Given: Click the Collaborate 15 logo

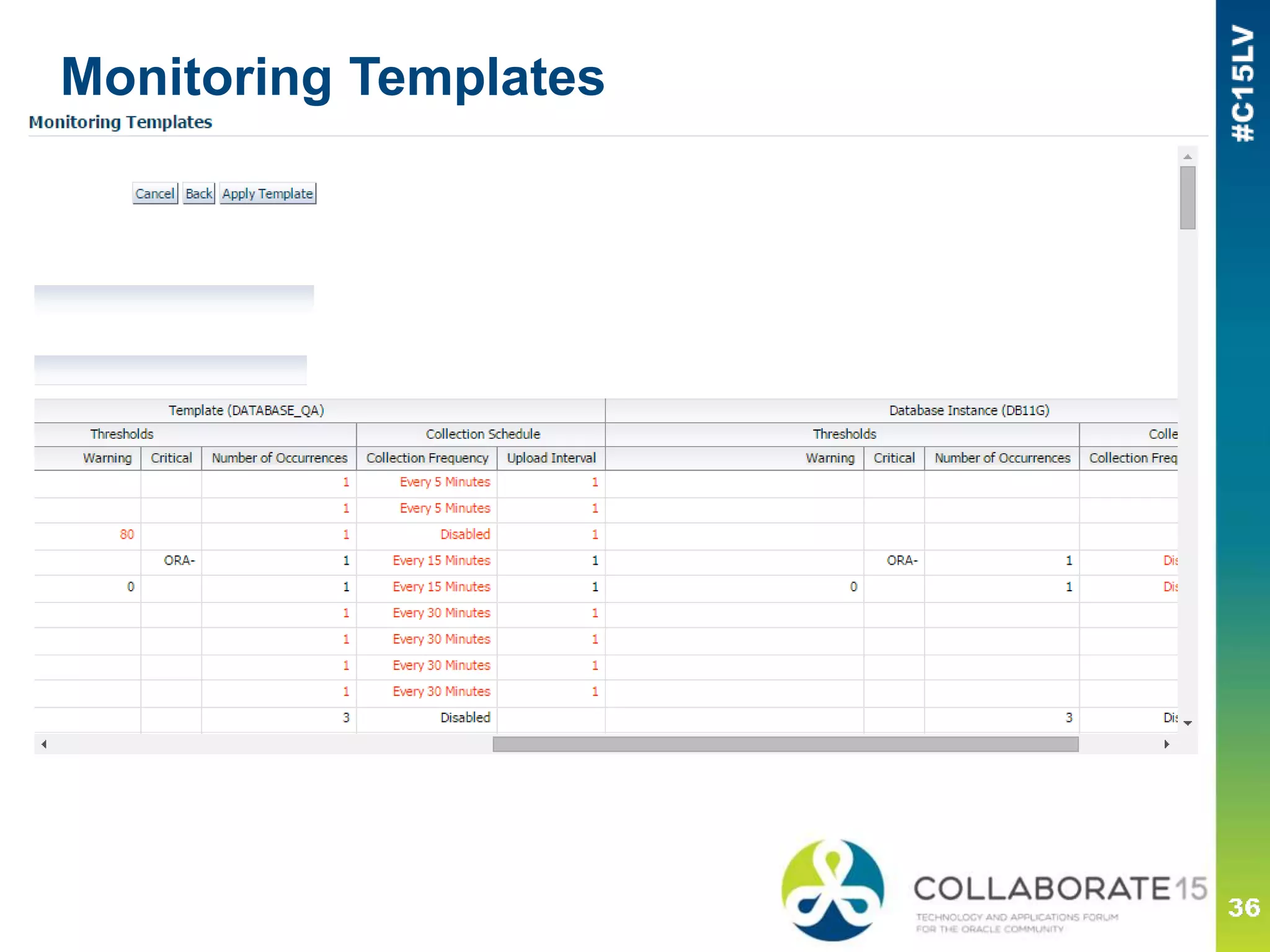Looking at the screenshot, I should click(993, 890).
